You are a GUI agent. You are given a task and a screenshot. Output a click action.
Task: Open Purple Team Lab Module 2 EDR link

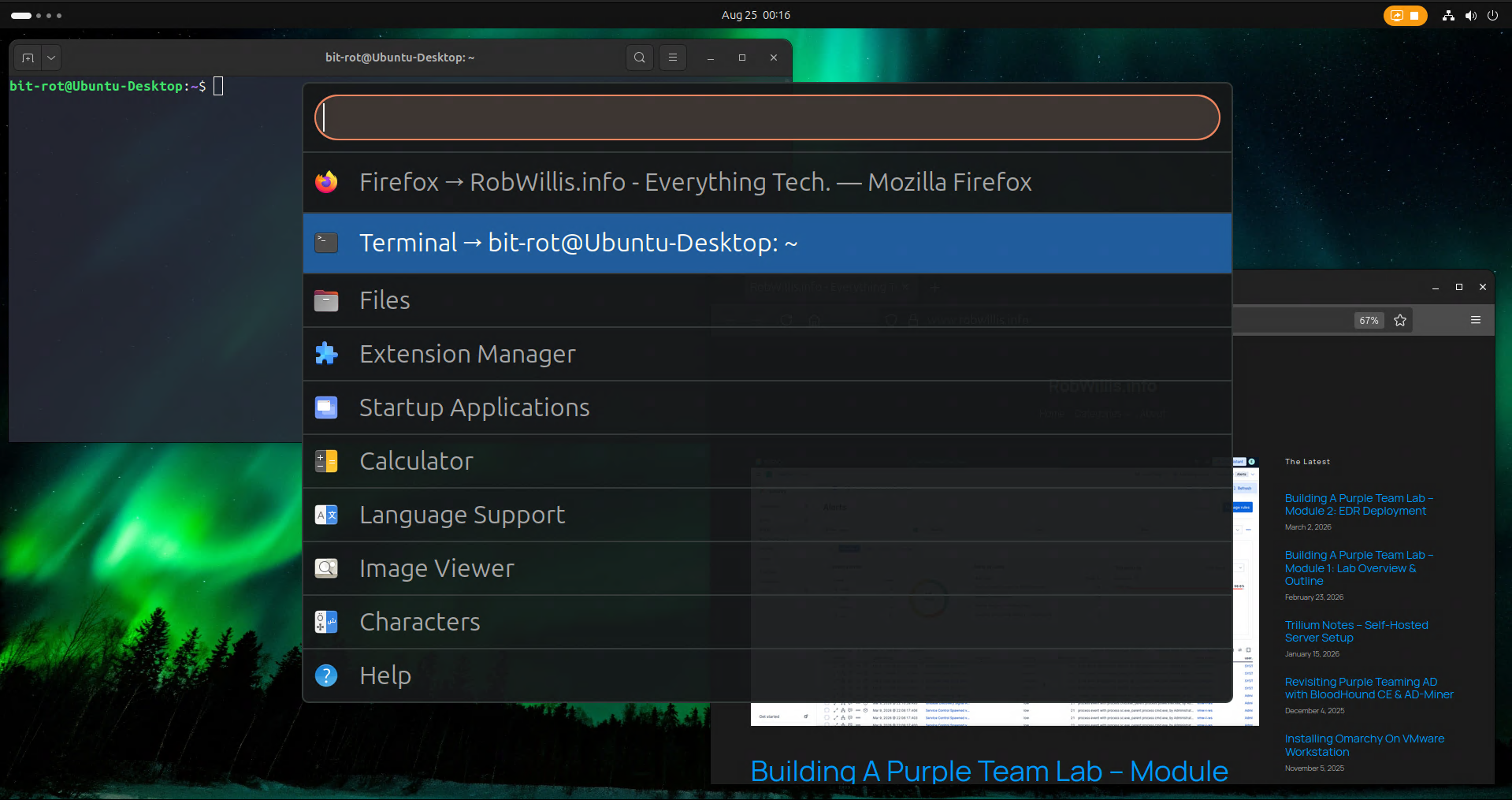1359,504
